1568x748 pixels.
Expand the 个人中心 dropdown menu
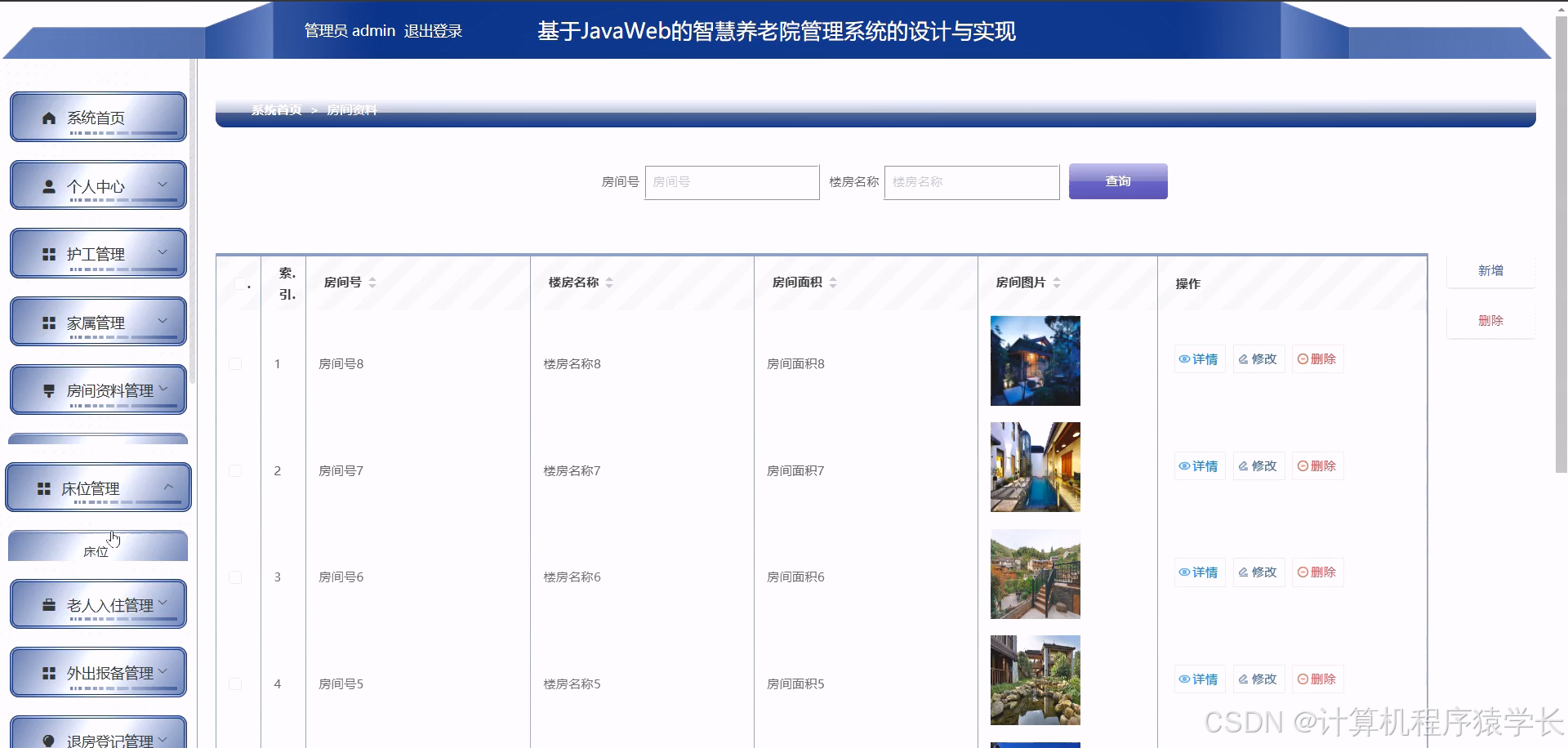pyautogui.click(x=163, y=185)
